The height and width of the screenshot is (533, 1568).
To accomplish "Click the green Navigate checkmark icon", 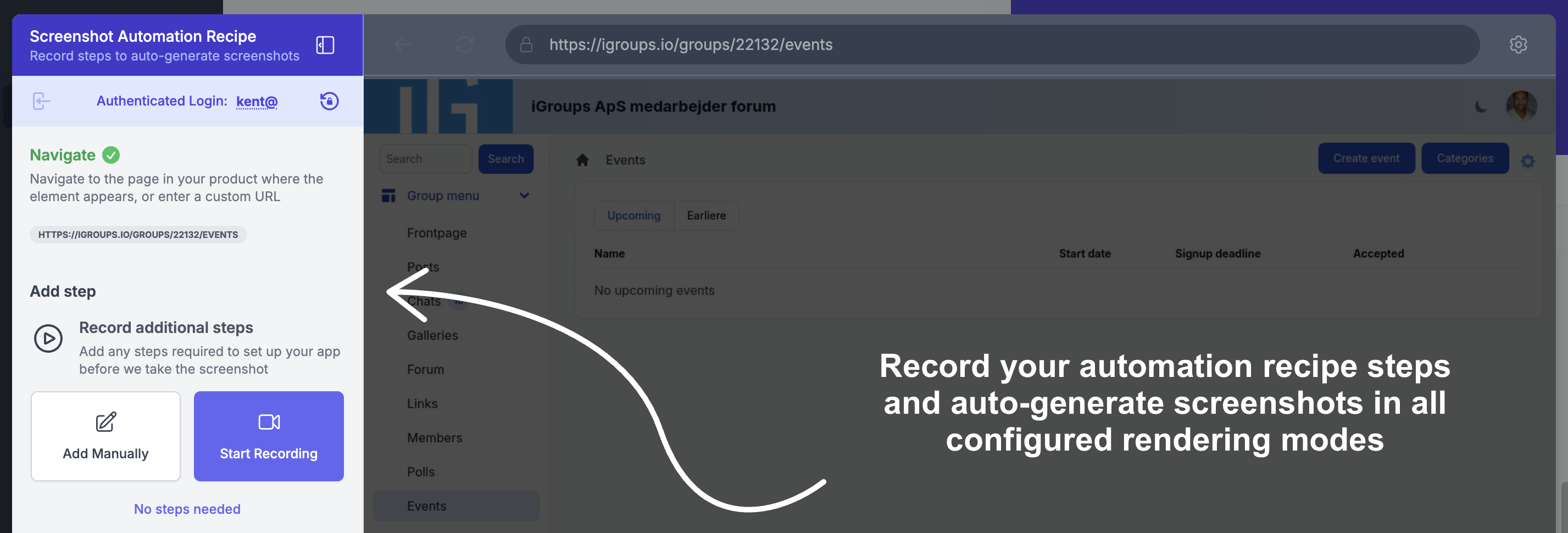I will tap(111, 155).
